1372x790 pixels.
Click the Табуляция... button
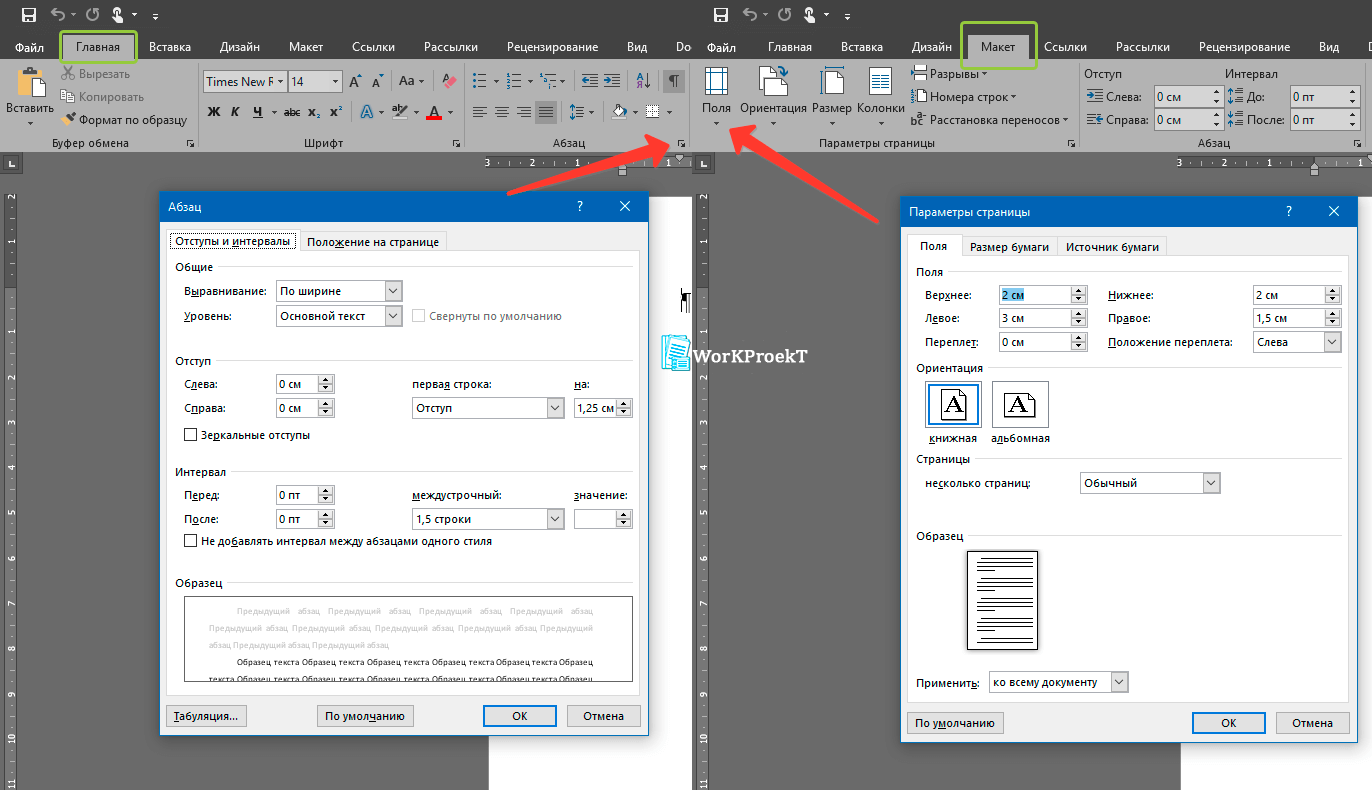point(206,716)
